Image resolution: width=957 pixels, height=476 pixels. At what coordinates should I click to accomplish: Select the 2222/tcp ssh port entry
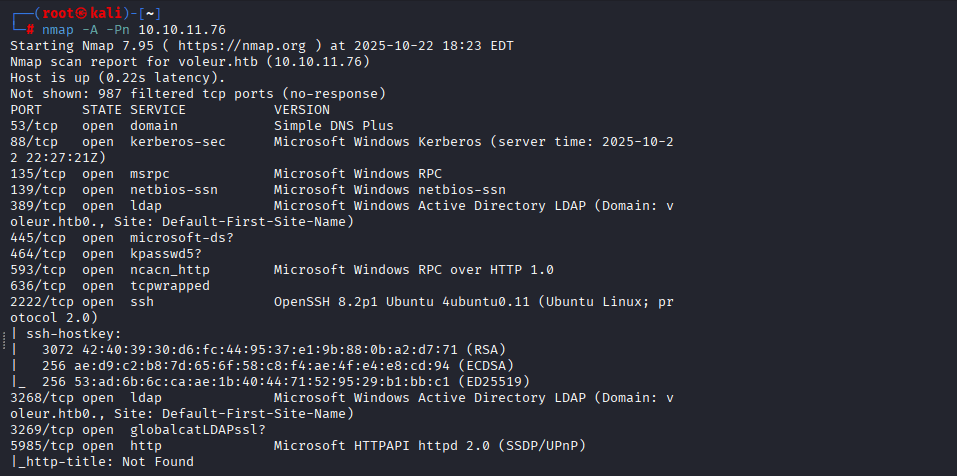pos(42,302)
